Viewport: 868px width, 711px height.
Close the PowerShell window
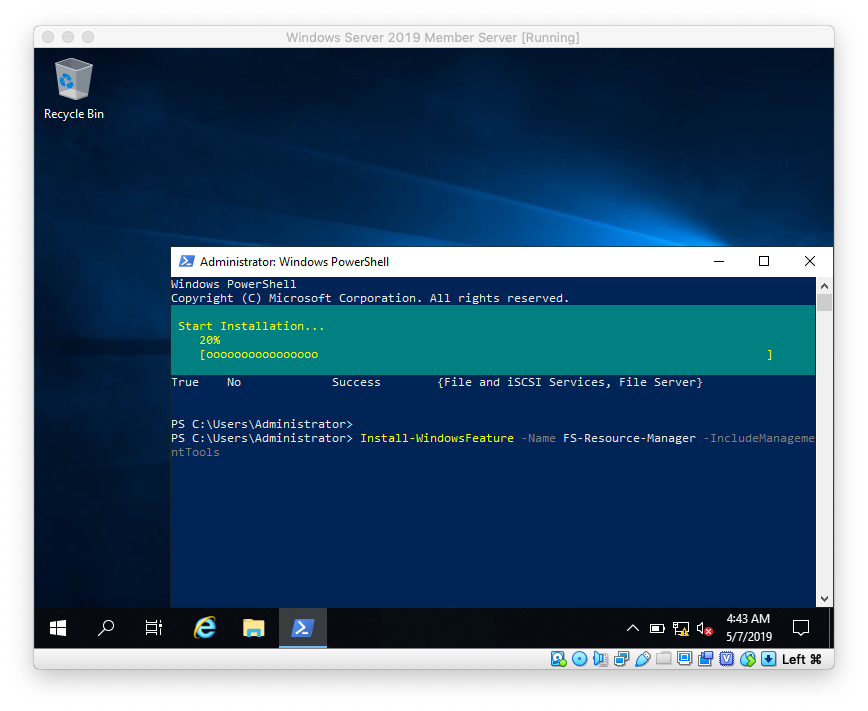[810, 261]
